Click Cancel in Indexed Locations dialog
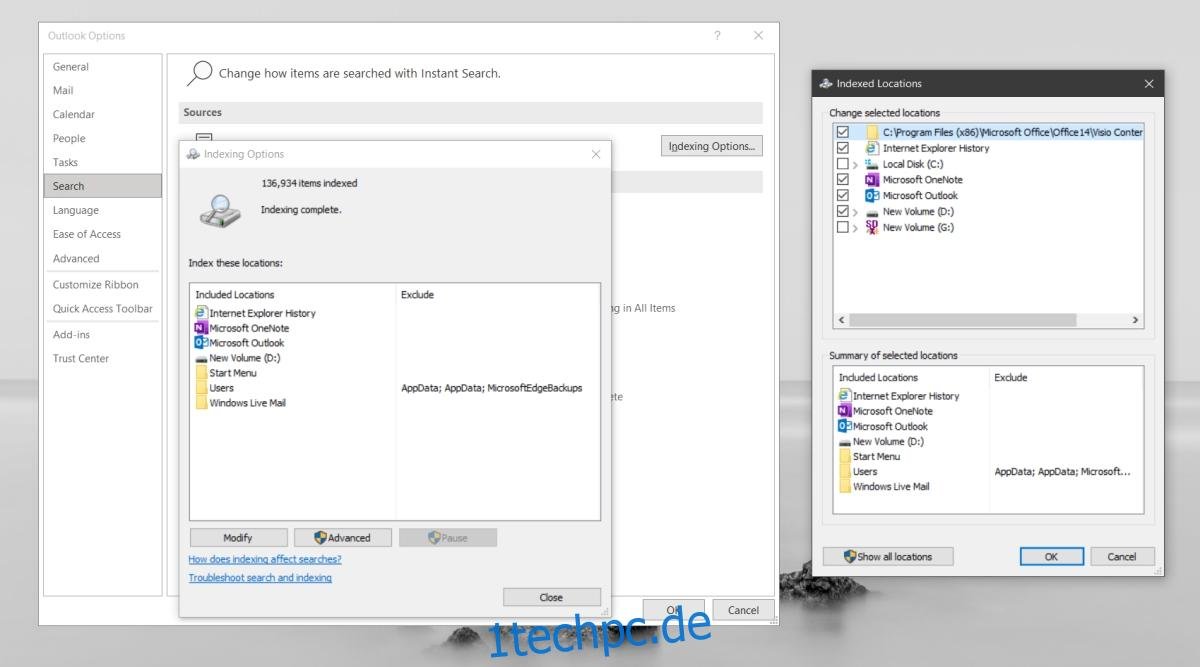This screenshot has height=667, width=1200. 1122,557
